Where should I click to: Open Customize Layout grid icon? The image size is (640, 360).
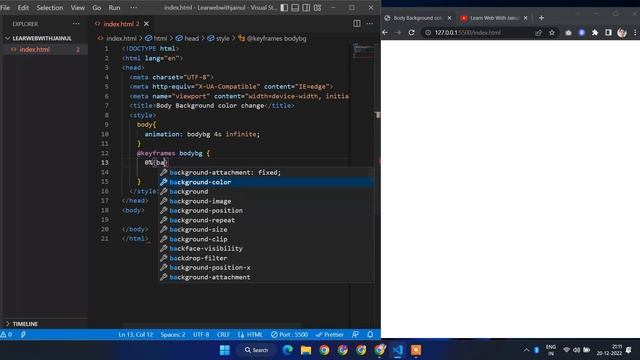(x=318, y=8)
